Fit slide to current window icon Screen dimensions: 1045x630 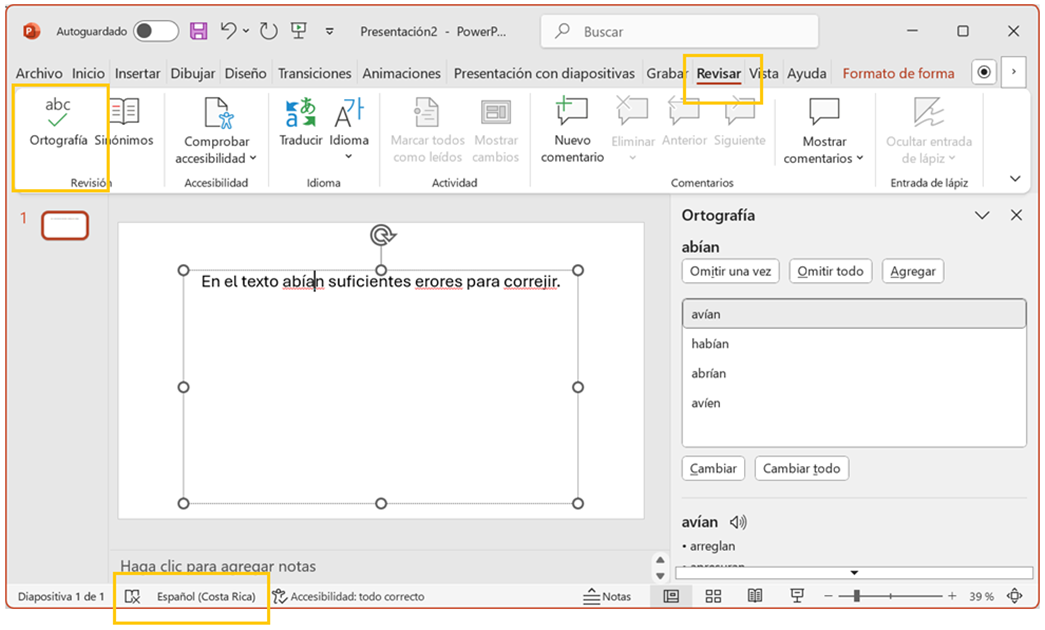click(1014, 596)
